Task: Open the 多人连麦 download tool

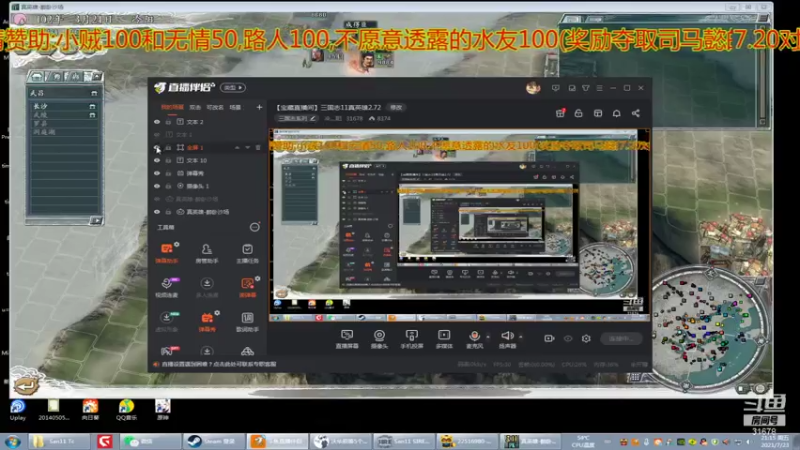Action: point(207,287)
